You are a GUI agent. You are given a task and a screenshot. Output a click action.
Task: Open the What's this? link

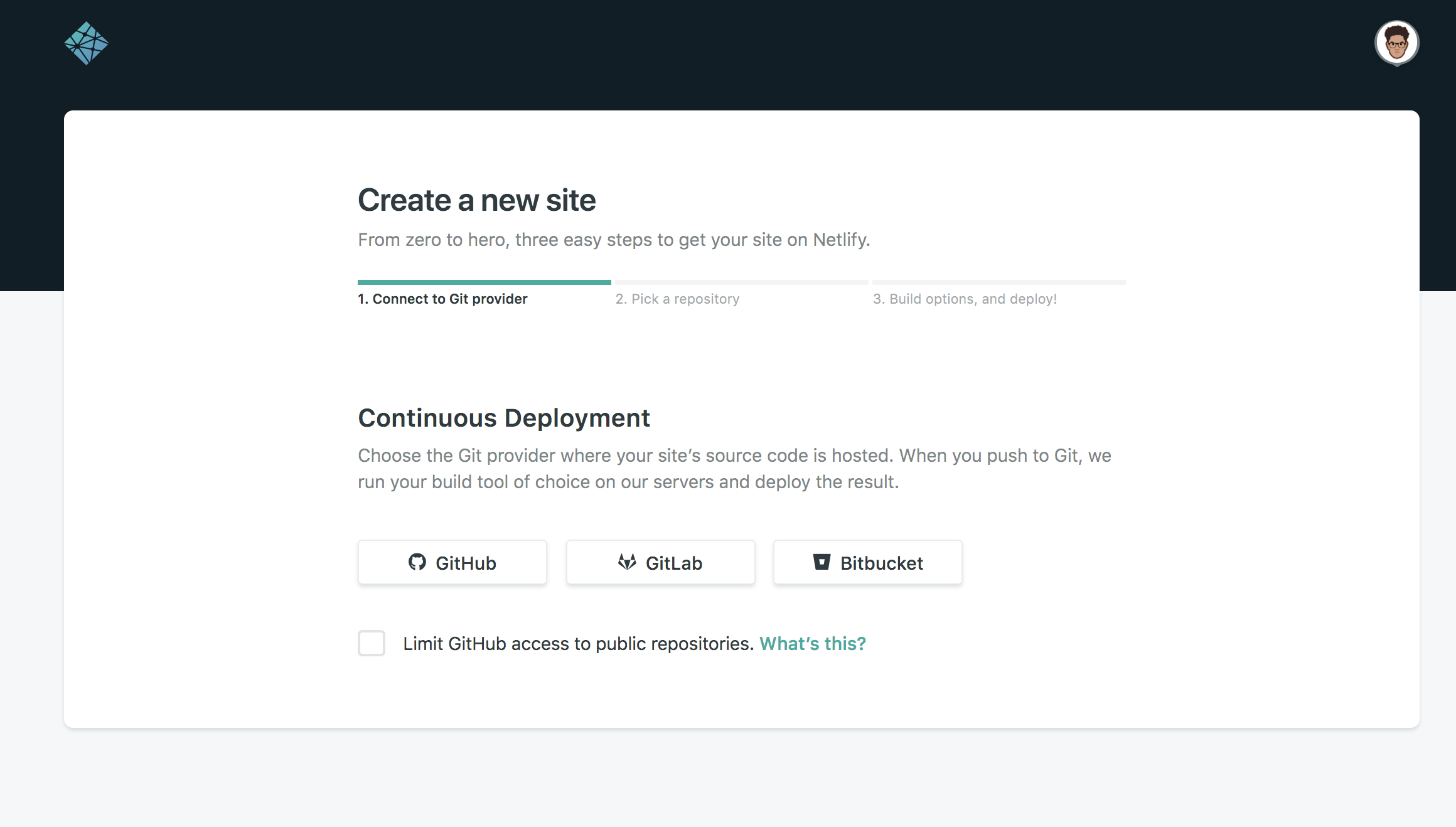(813, 644)
